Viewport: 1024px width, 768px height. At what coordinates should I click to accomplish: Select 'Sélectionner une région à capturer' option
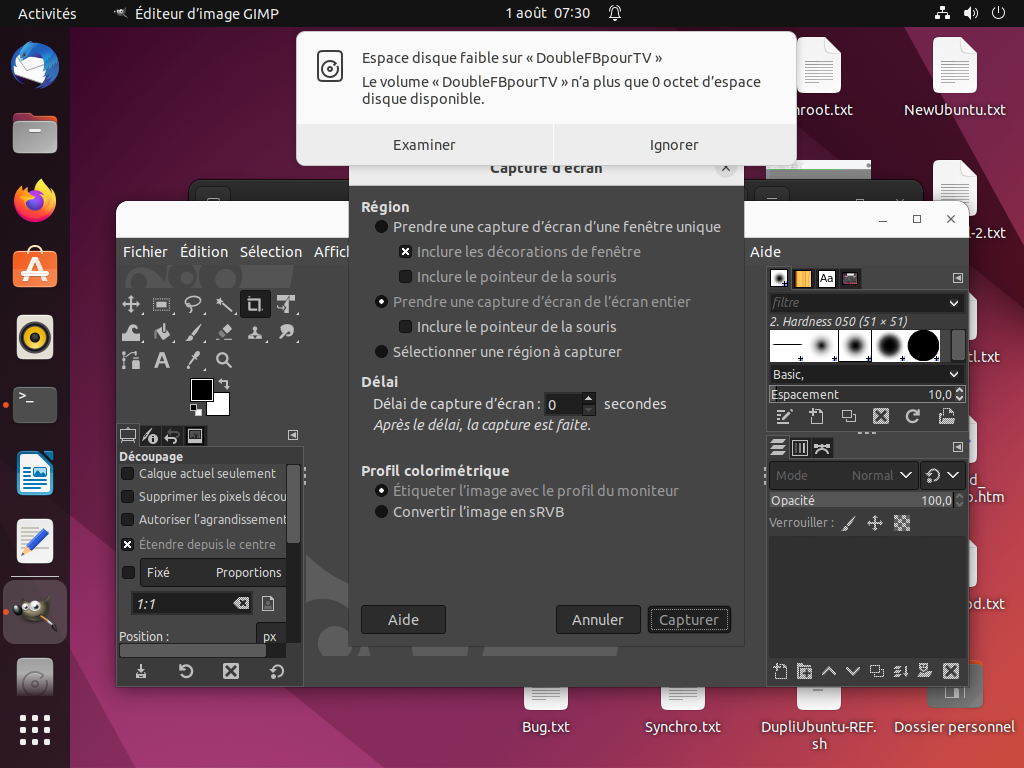coord(382,352)
